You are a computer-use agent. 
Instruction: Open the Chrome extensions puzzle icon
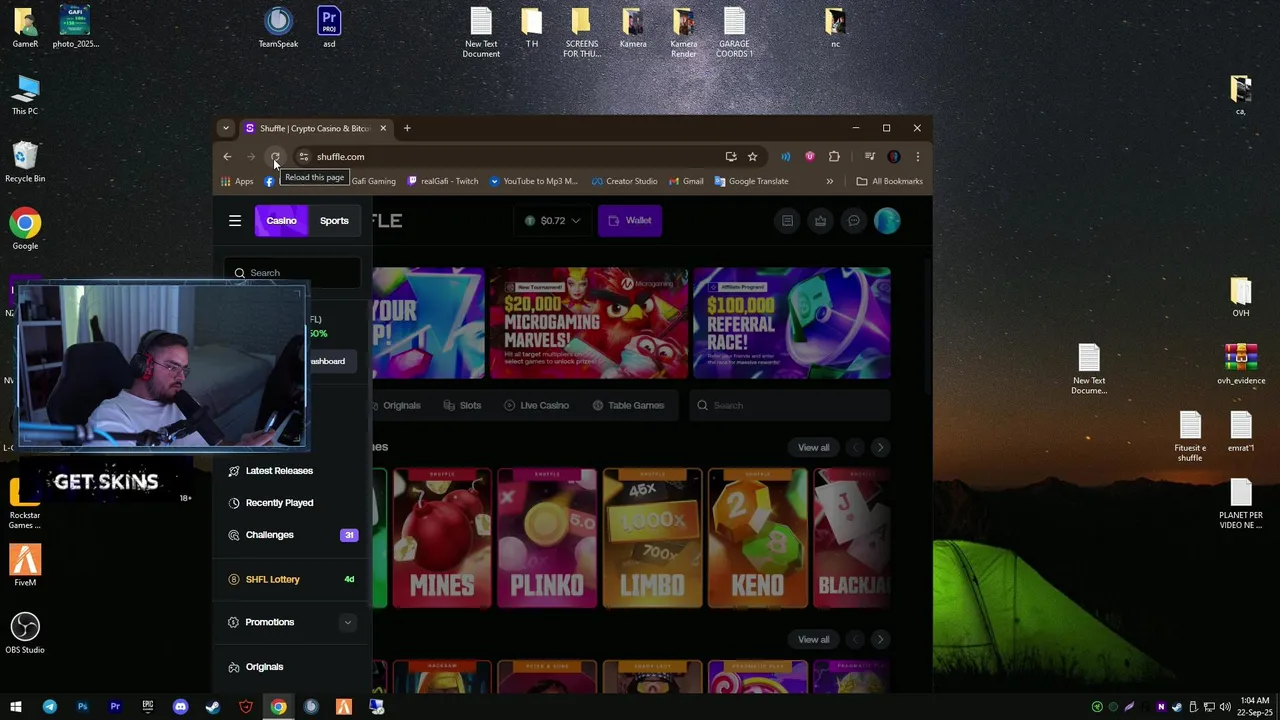(834, 157)
